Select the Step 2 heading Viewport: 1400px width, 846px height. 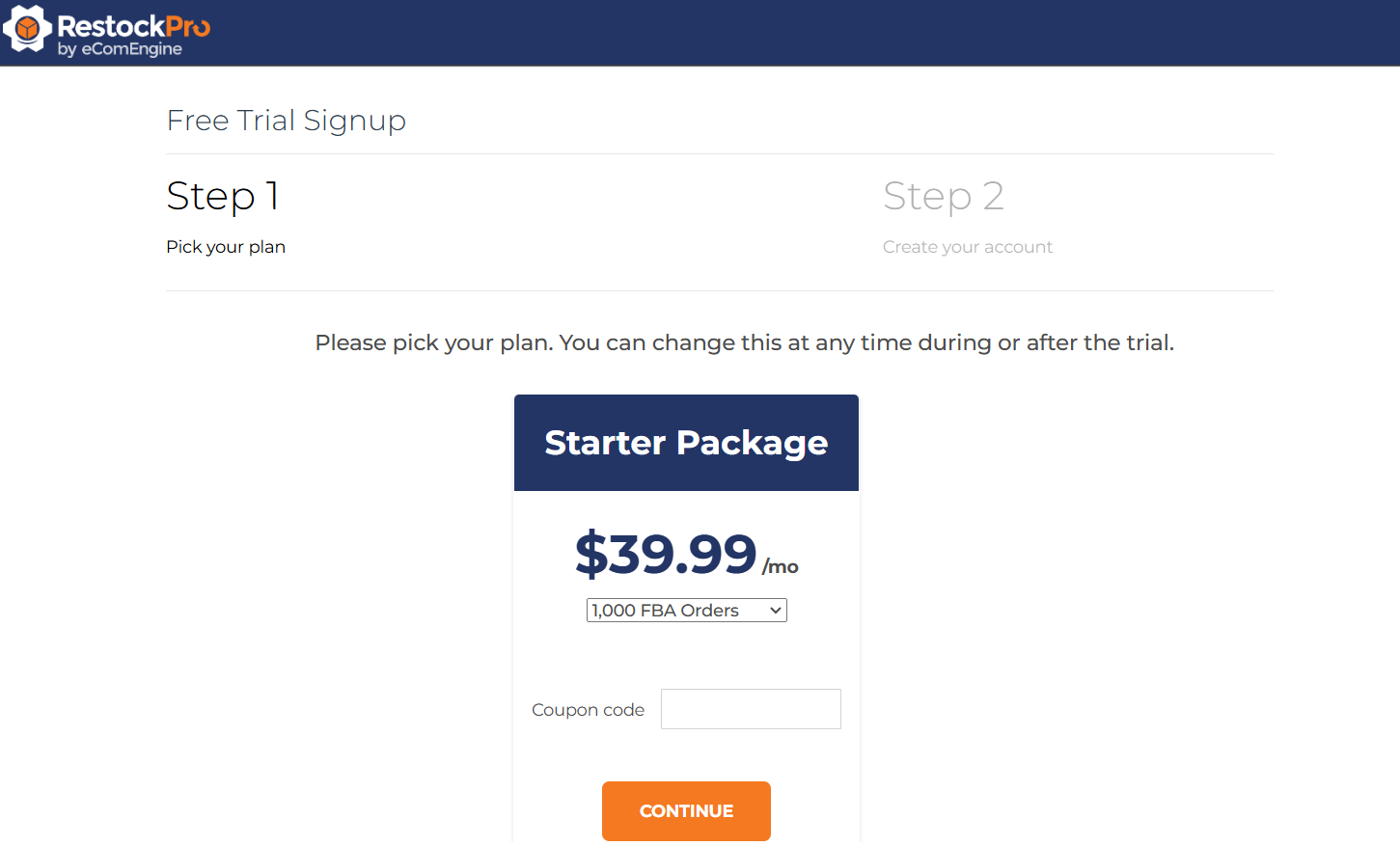pyautogui.click(x=943, y=196)
